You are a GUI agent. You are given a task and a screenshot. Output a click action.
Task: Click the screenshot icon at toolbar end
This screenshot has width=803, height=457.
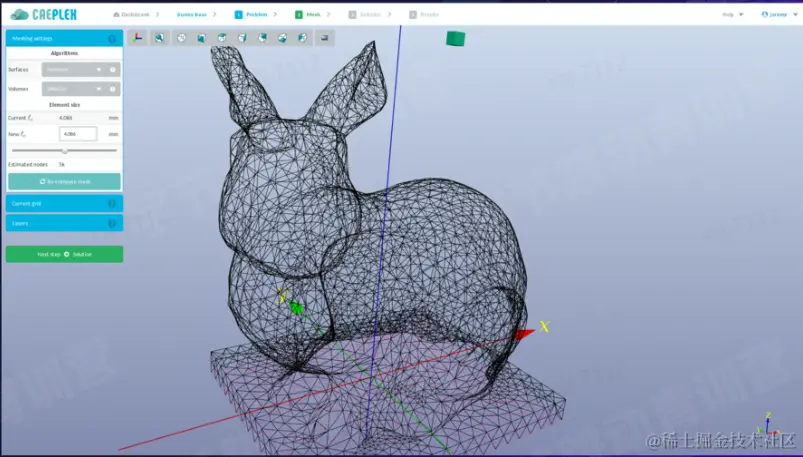point(324,38)
